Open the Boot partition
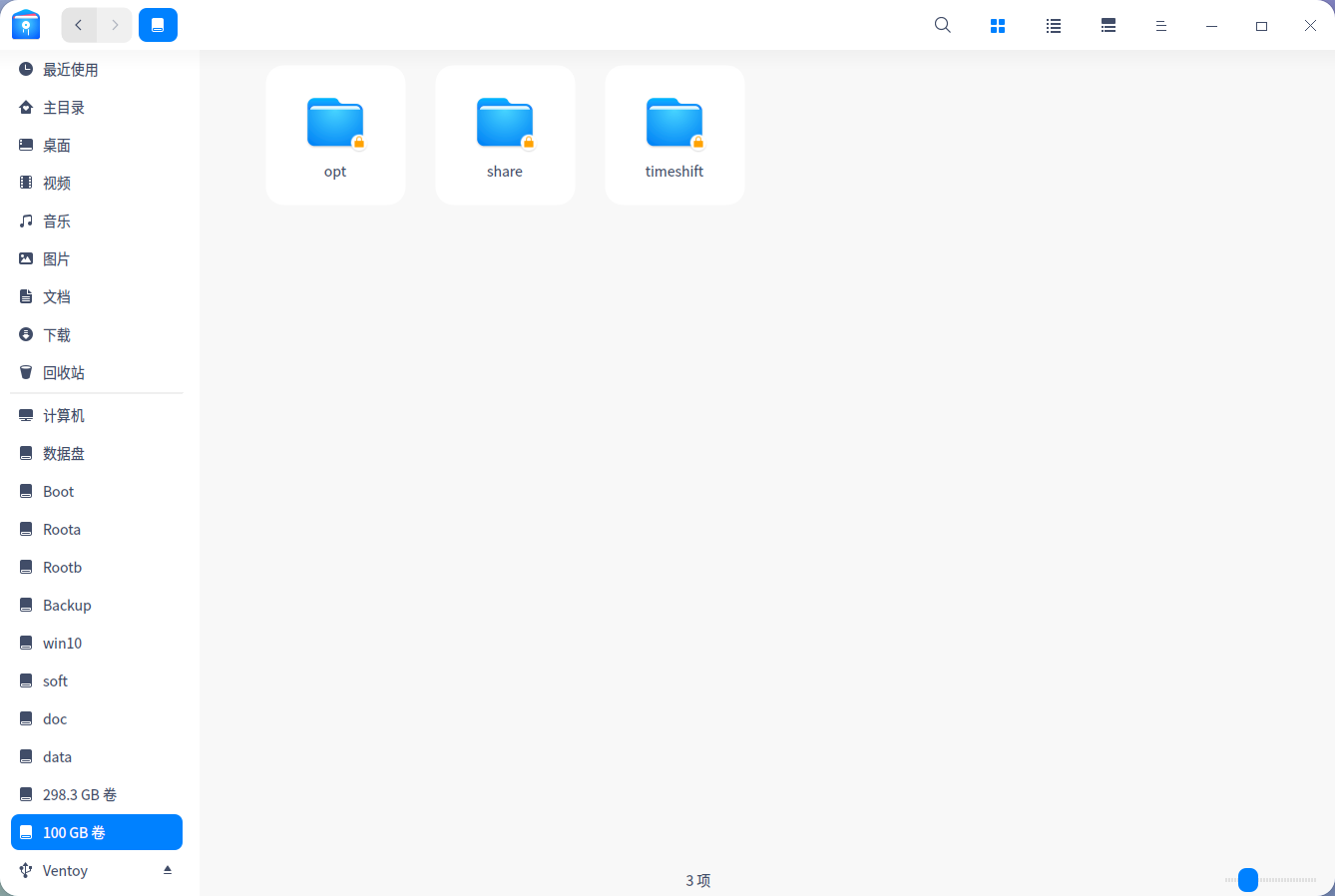Viewport: 1335px width, 896px height. click(x=97, y=492)
